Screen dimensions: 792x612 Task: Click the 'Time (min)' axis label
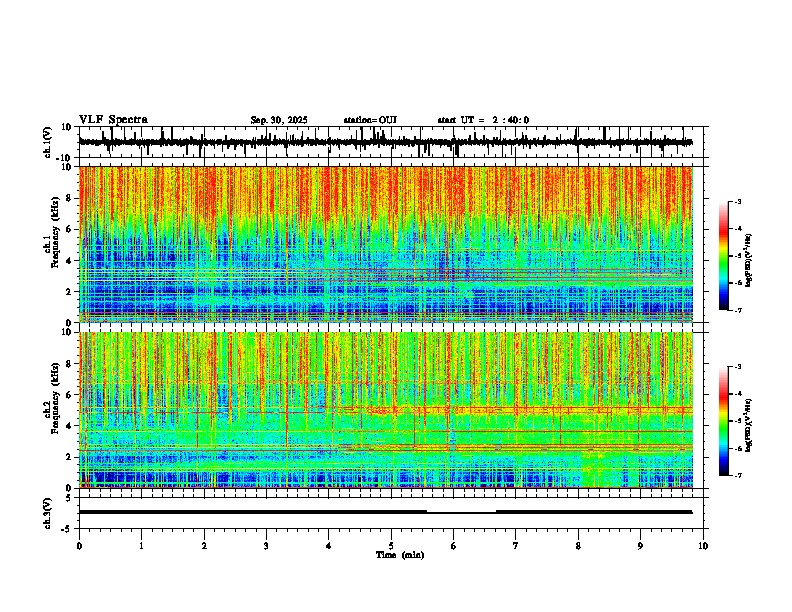400,555
